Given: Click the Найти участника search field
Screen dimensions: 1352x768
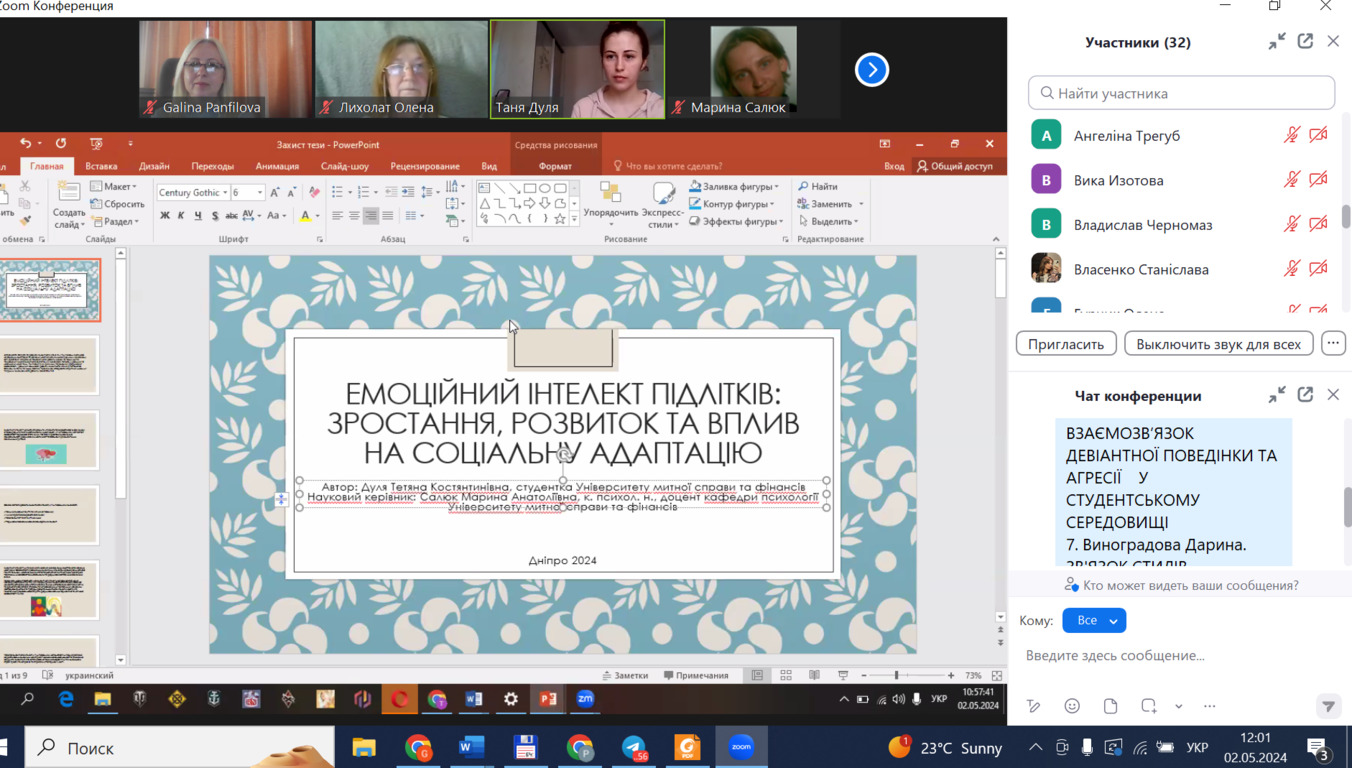Looking at the screenshot, I should tap(1181, 93).
